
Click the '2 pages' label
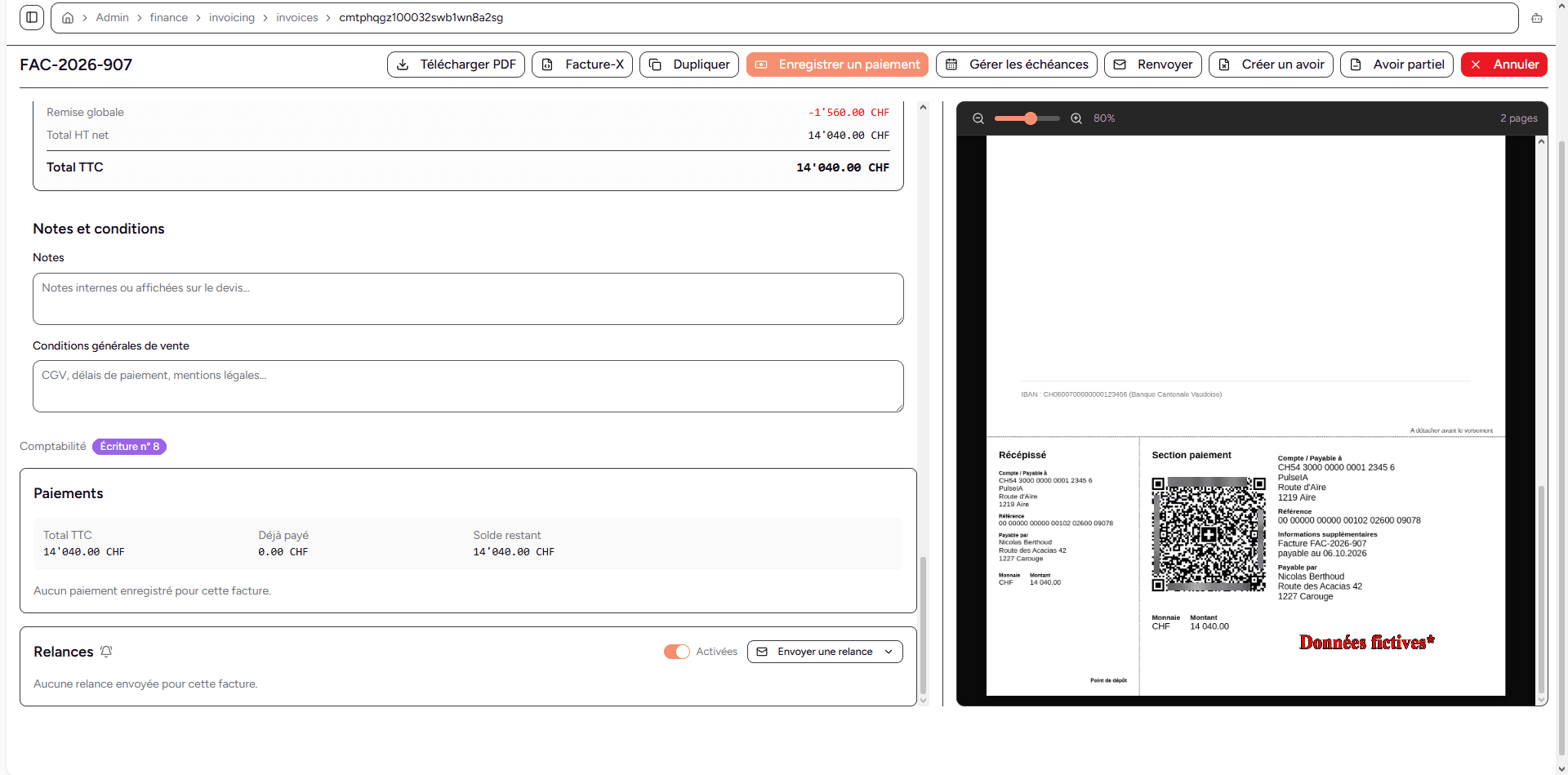point(1518,118)
